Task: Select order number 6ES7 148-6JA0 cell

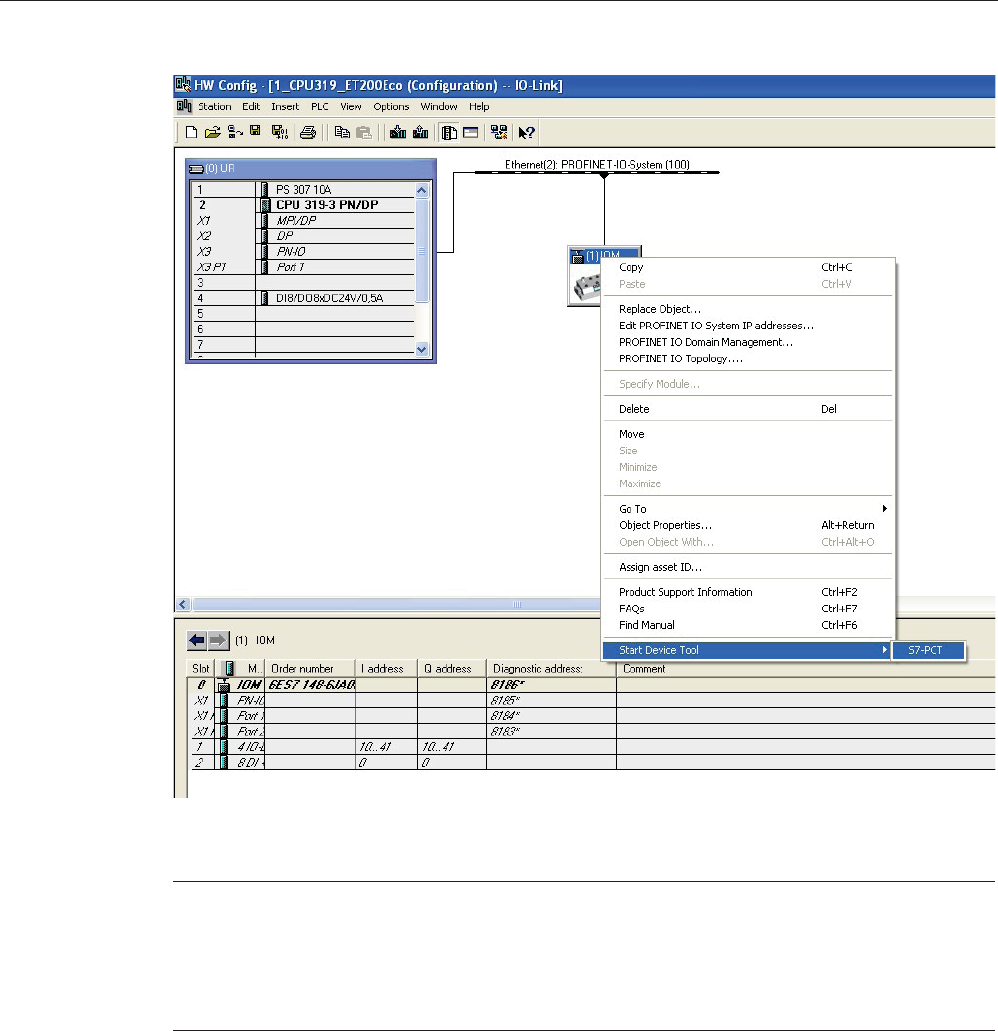Action: tap(310, 685)
